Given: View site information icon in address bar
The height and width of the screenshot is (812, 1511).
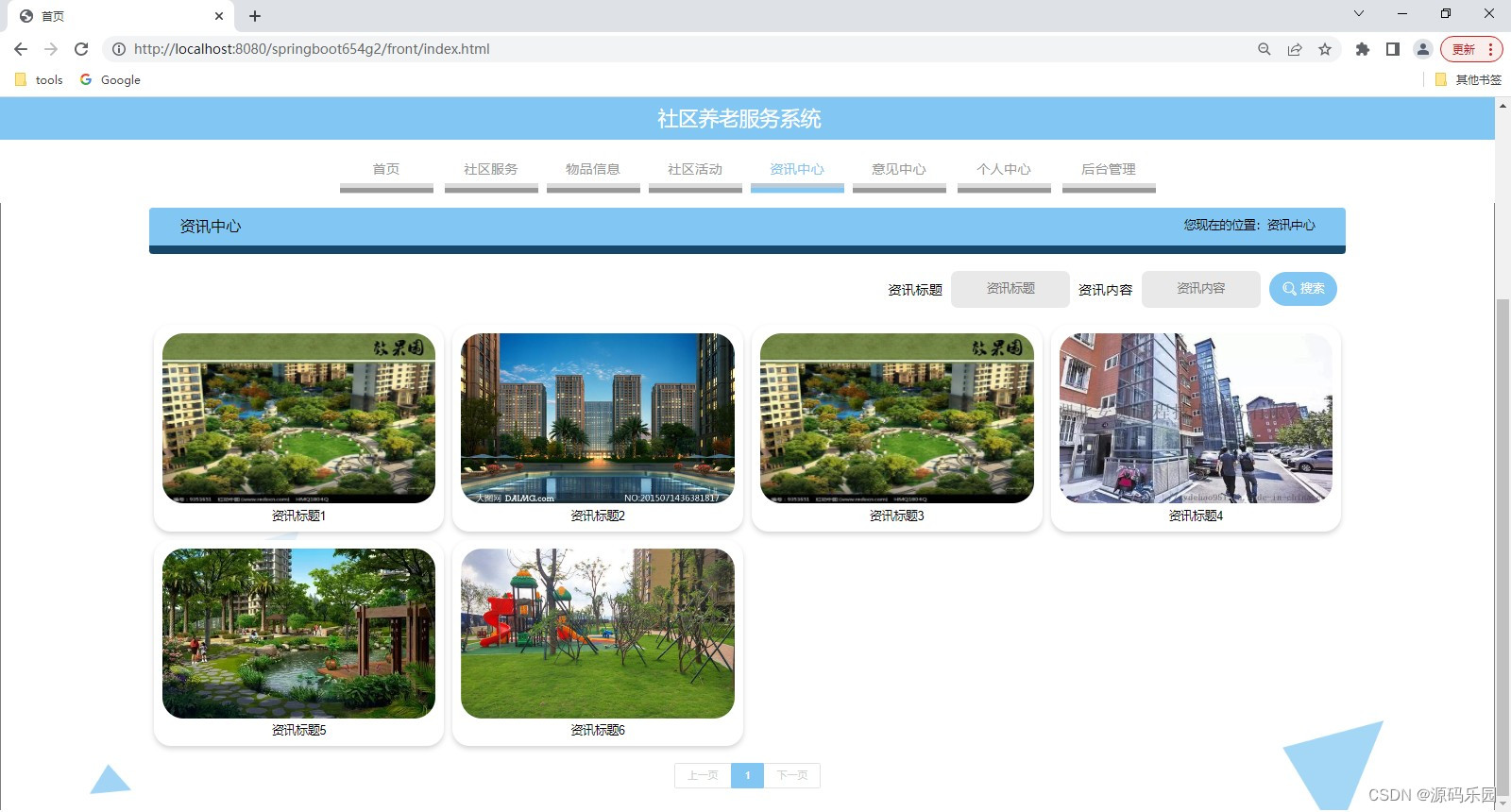Looking at the screenshot, I should coord(119,49).
